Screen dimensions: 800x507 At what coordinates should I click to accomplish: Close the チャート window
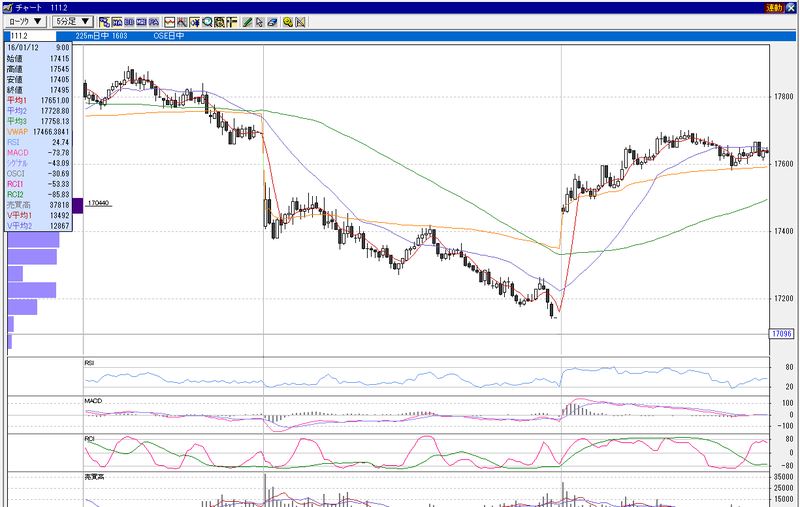pyautogui.click(x=791, y=8)
